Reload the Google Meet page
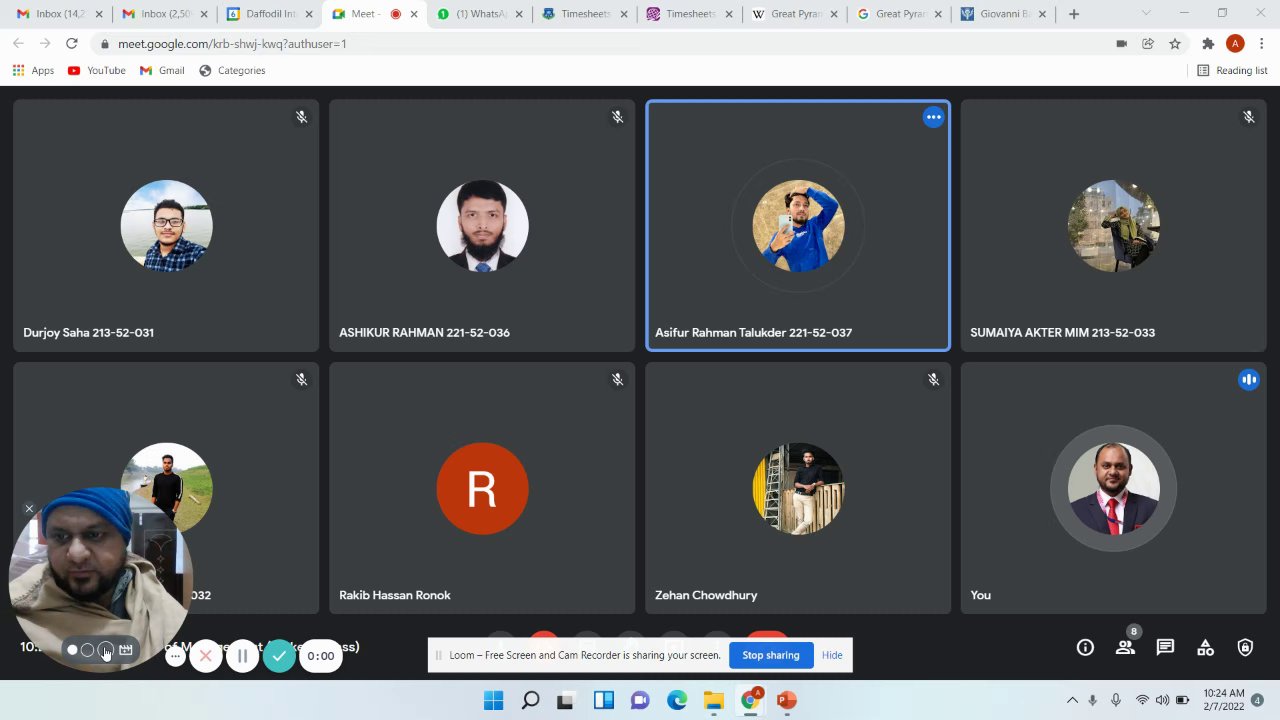Screen dimensions: 1280x720 72,44
